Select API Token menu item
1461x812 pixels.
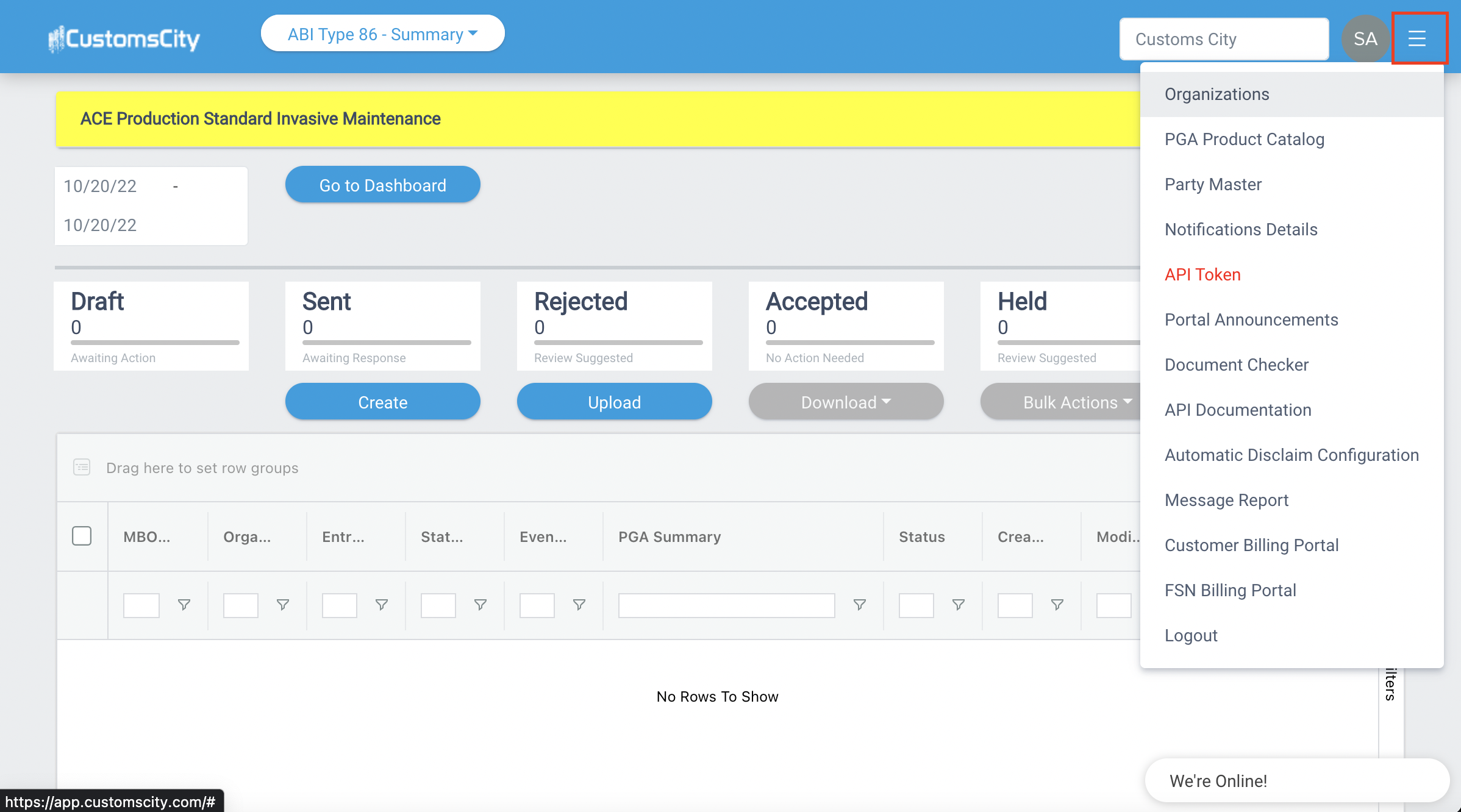tap(1291, 274)
